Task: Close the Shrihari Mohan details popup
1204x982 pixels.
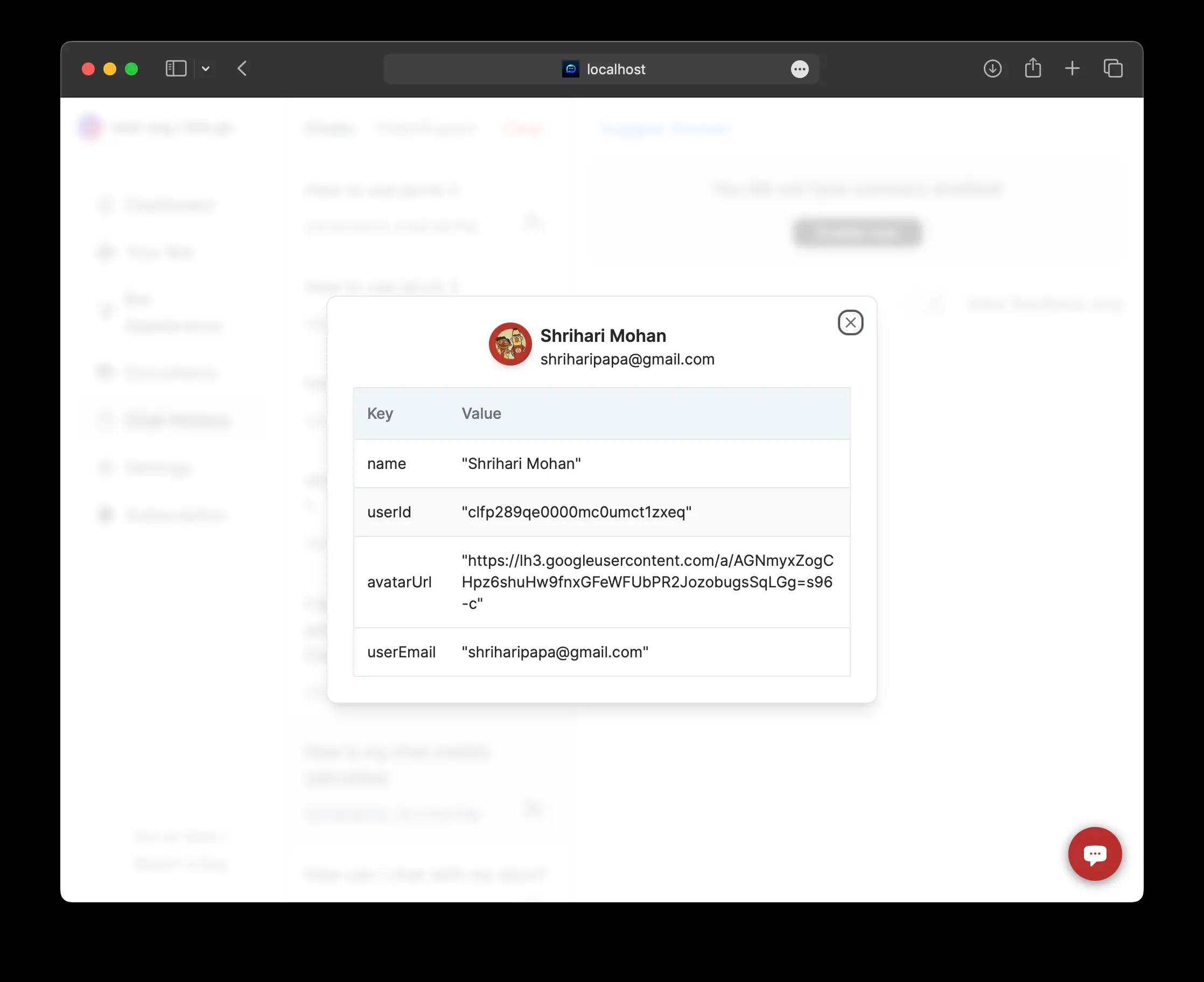Action: tap(851, 322)
